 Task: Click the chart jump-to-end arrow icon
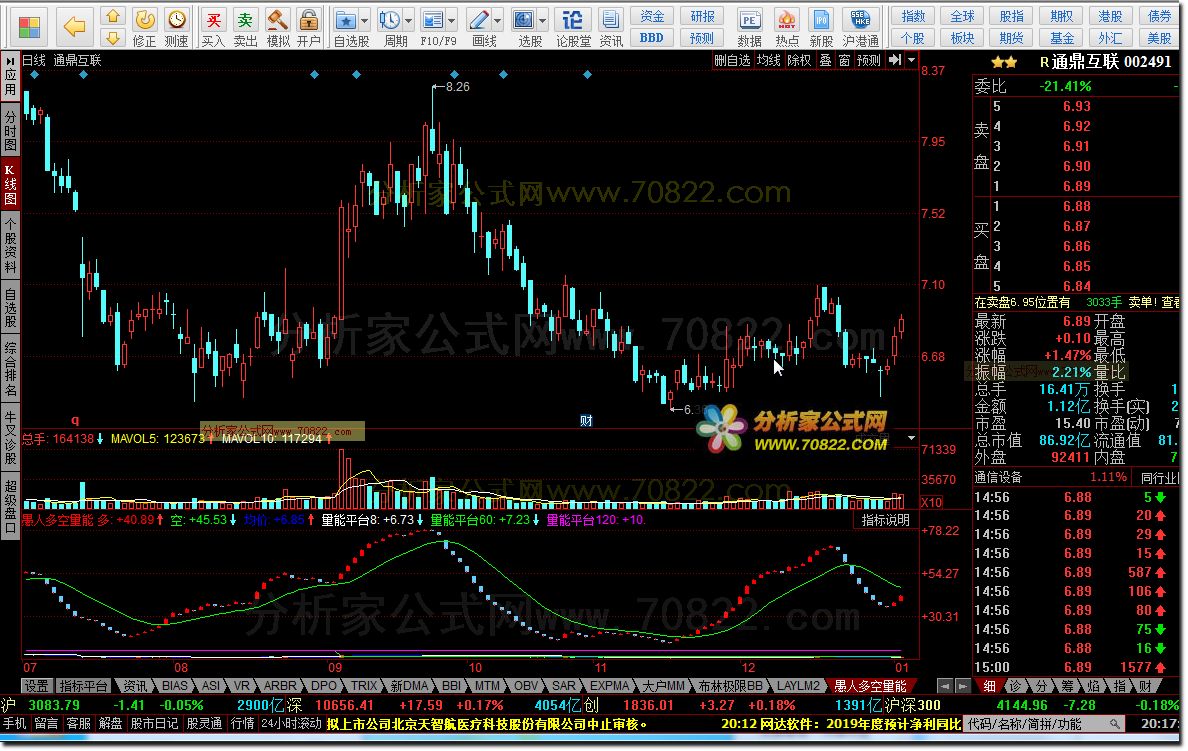pyautogui.click(x=895, y=60)
